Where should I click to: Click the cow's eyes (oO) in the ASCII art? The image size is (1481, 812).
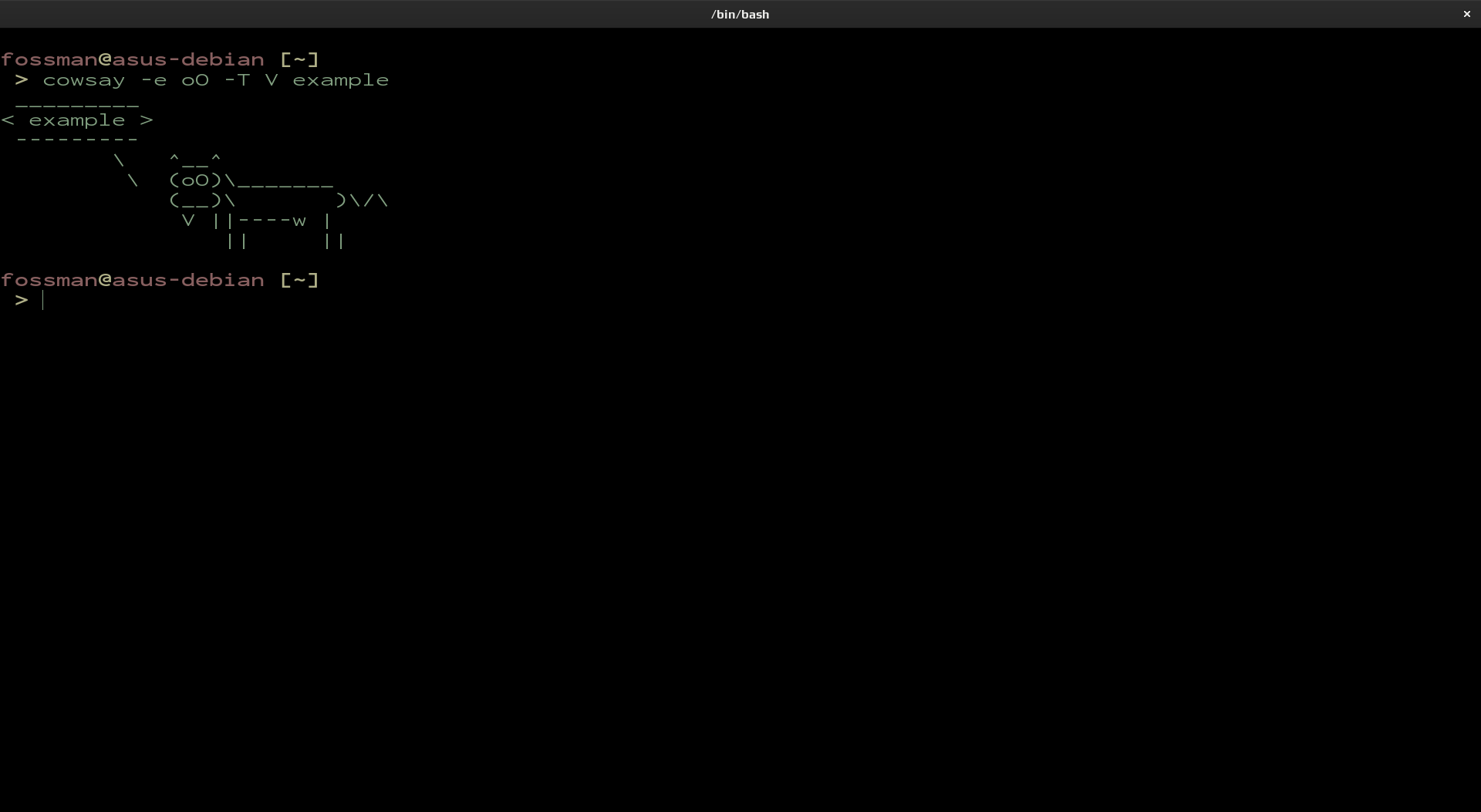pyautogui.click(x=195, y=180)
